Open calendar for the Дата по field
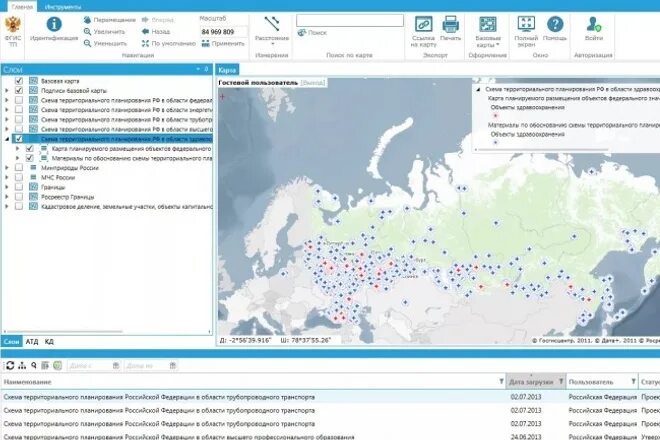The height and width of the screenshot is (440, 660). [173, 366]
